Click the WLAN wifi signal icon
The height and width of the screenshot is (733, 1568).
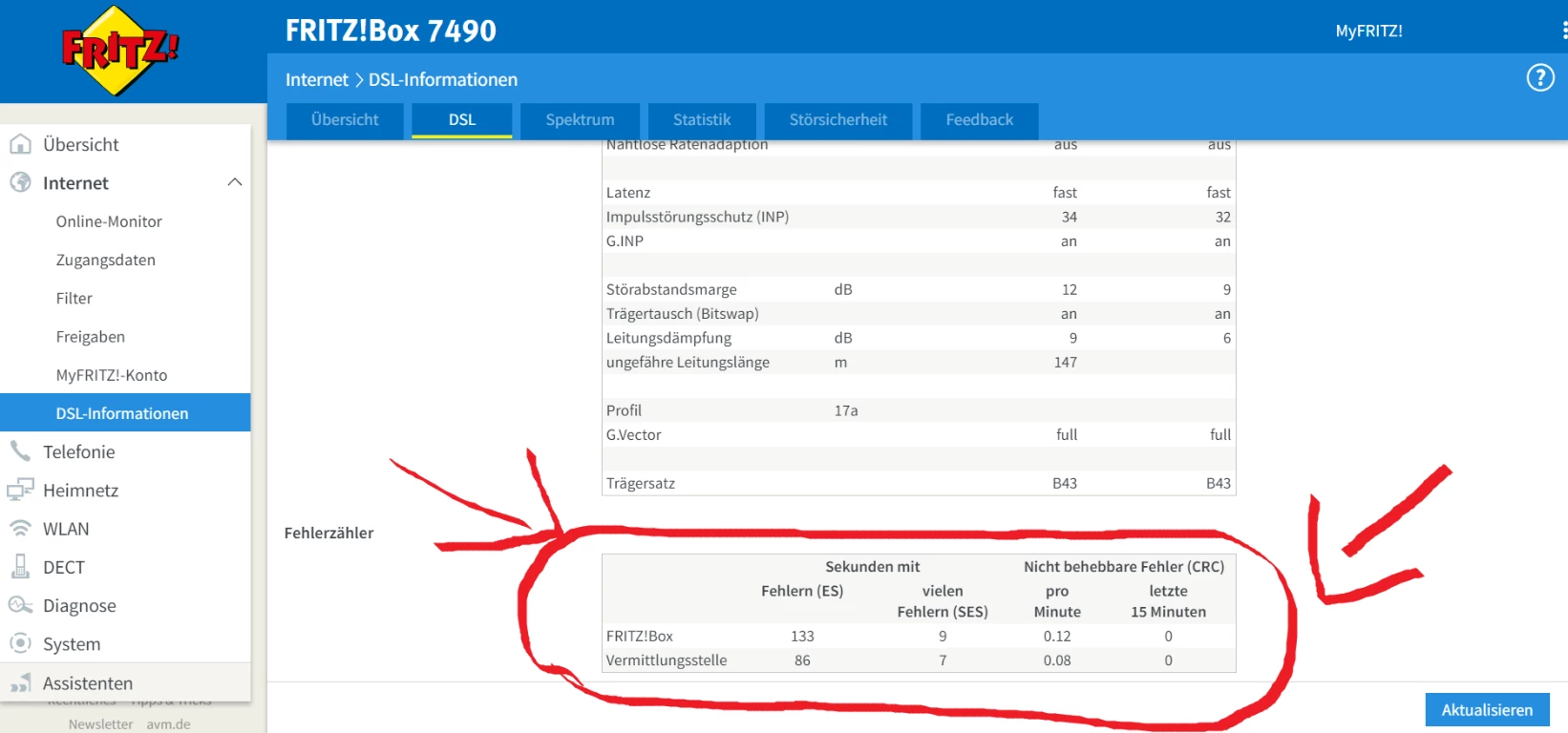coord(20,528)
